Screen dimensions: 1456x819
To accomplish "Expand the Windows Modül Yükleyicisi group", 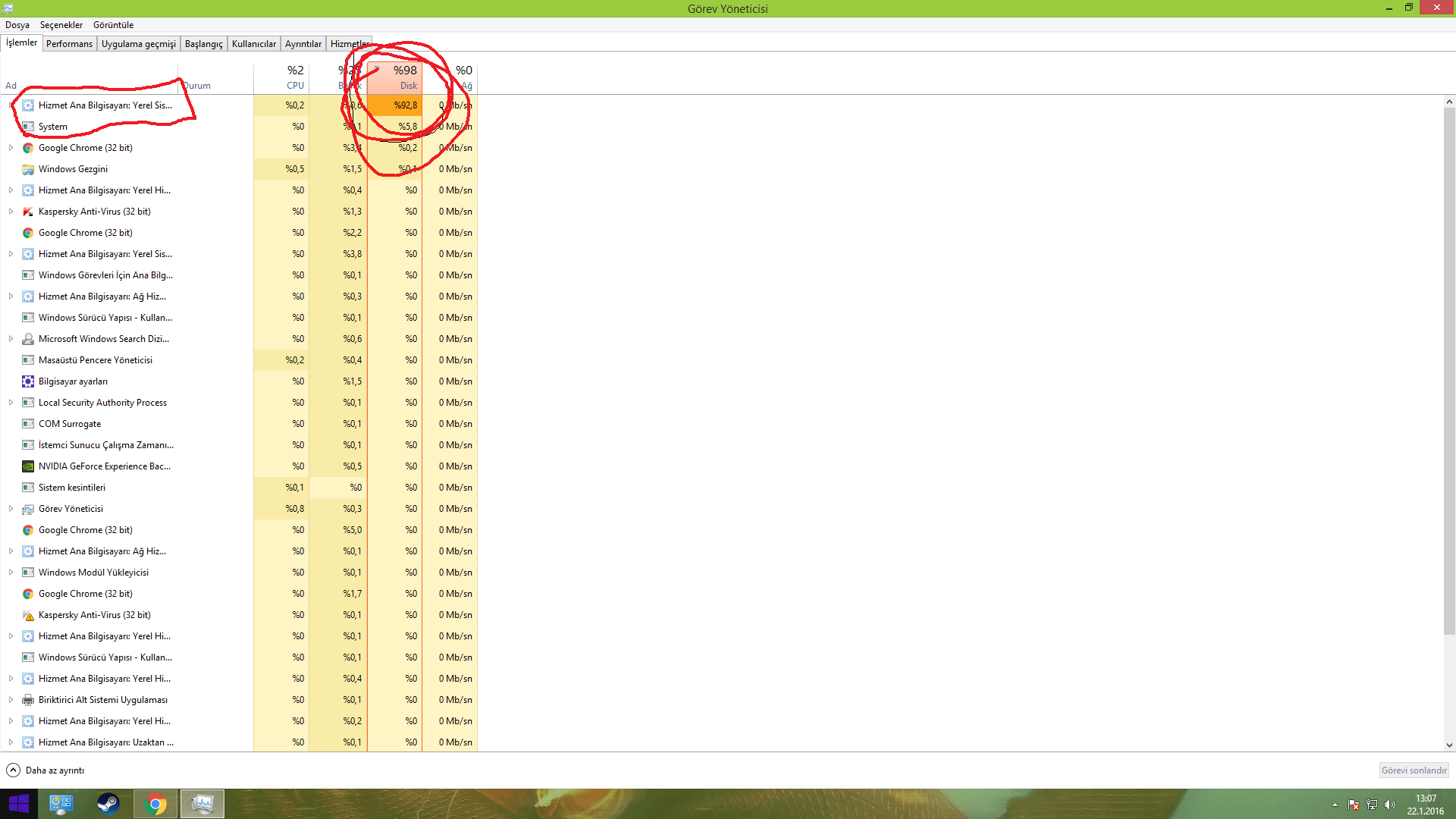I will 11,573.
